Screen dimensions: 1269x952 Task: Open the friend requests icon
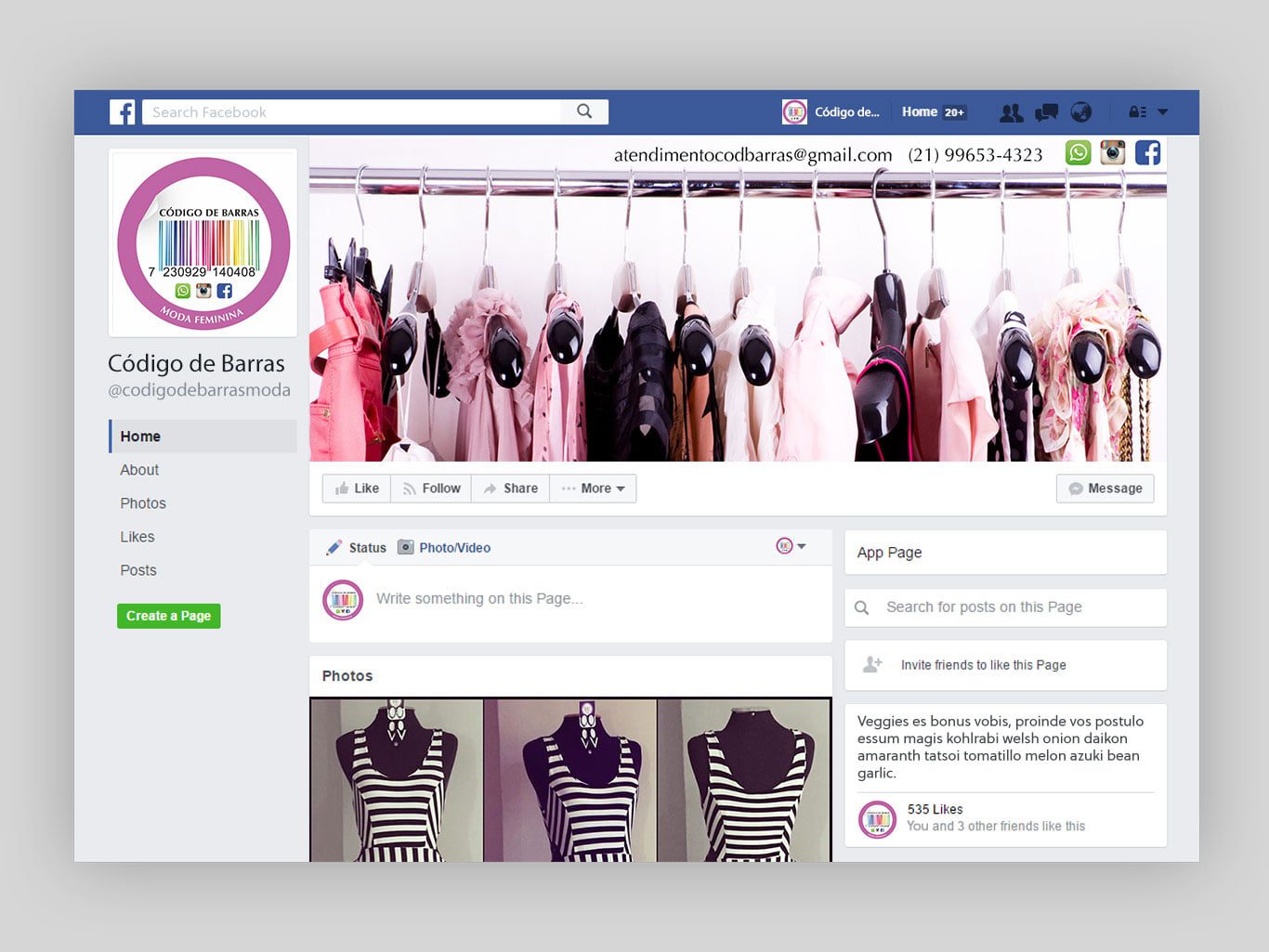(1011, 112)
